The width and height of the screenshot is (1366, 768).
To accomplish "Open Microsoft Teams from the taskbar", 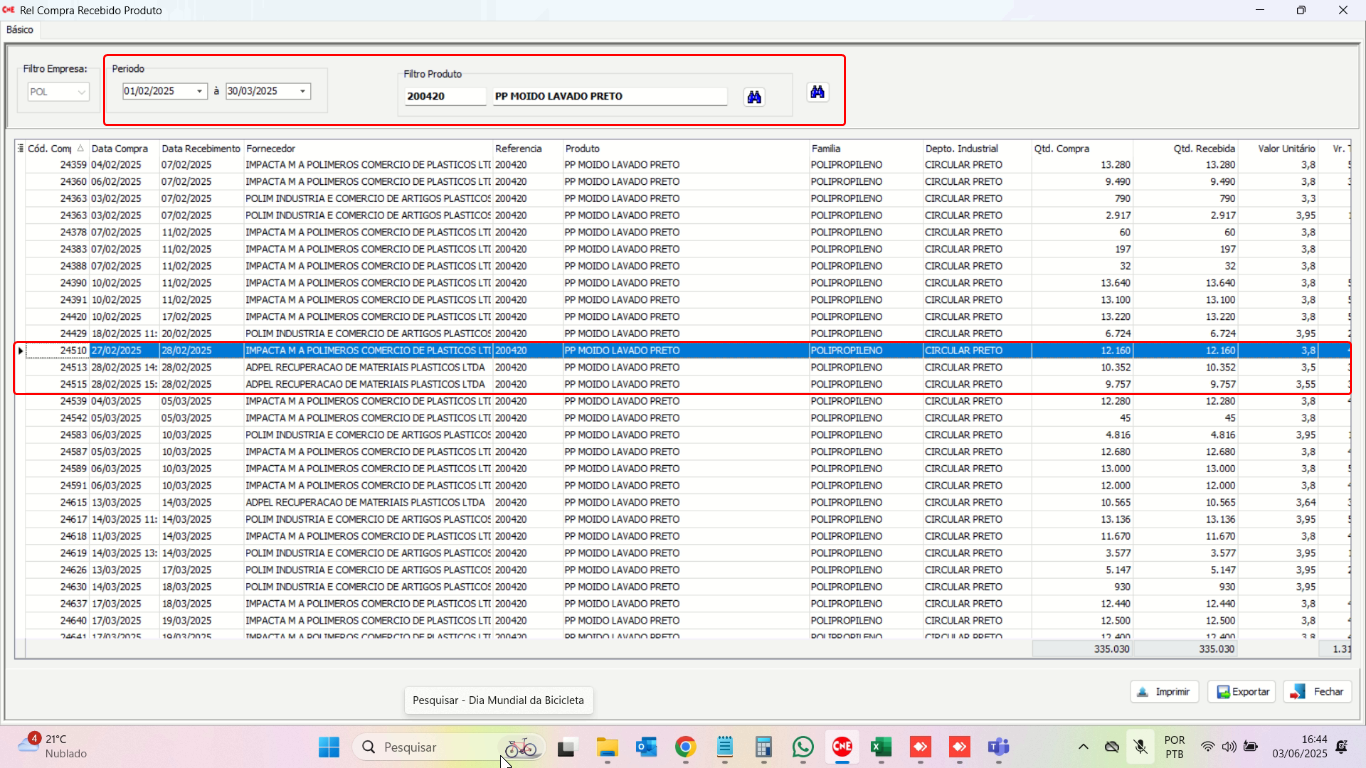I will pos(998,747).
